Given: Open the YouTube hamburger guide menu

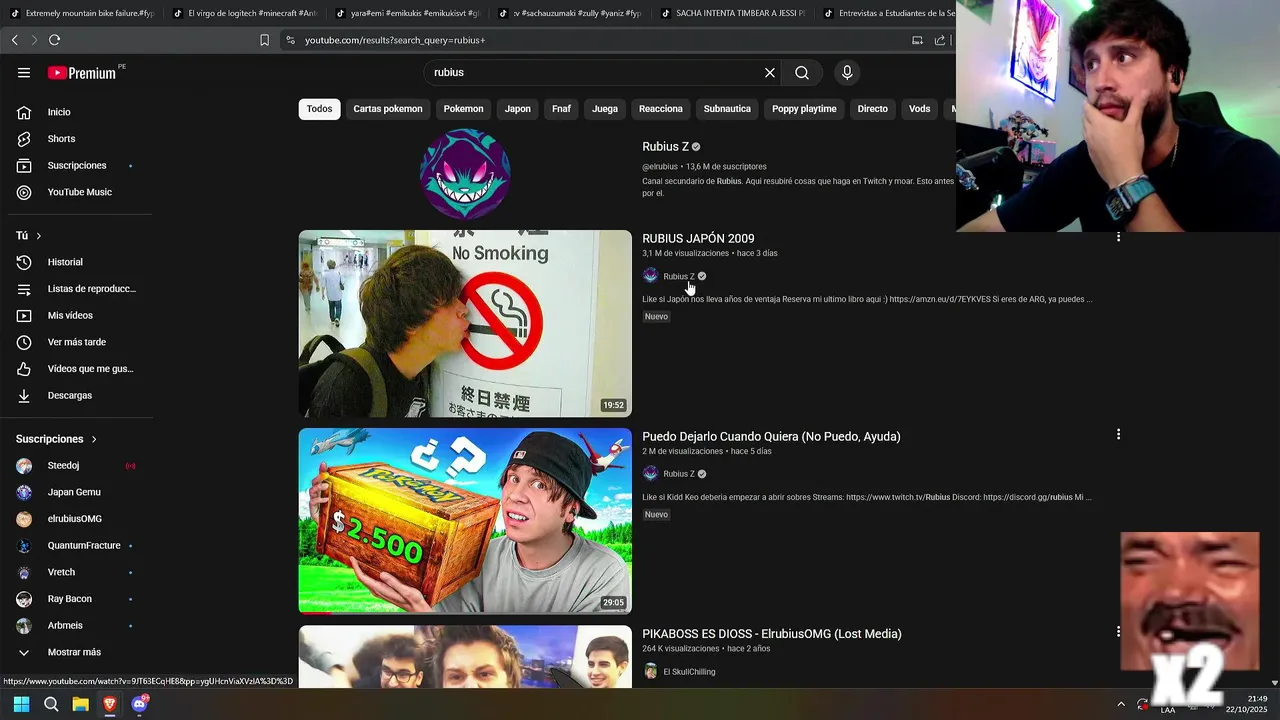Looking at the screenshot, I should [24, 73].
